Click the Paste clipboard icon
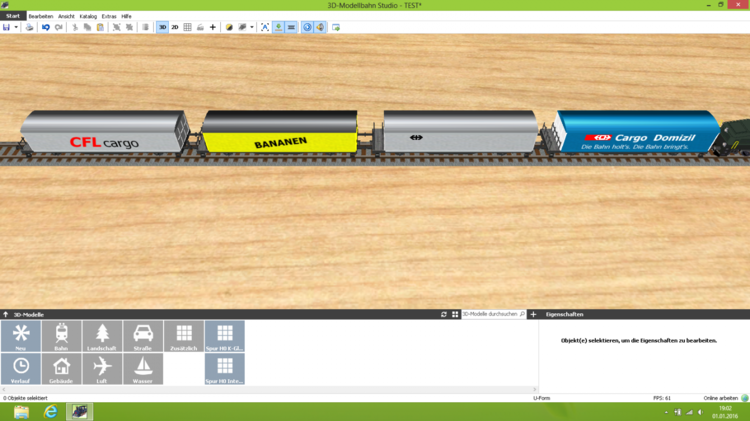Viewport: 750px width, 421px height. (x=100, y=27)
